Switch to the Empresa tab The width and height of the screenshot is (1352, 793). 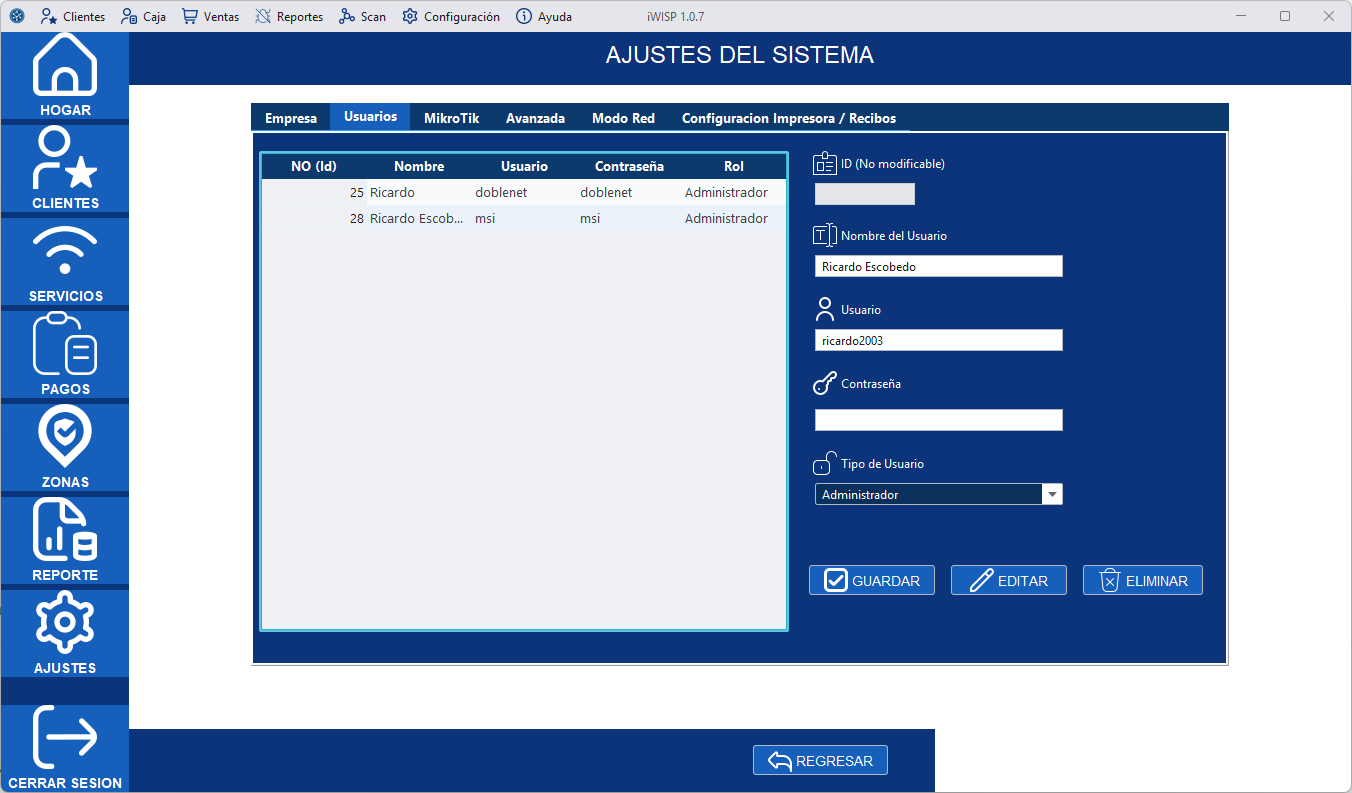point(290,117)
